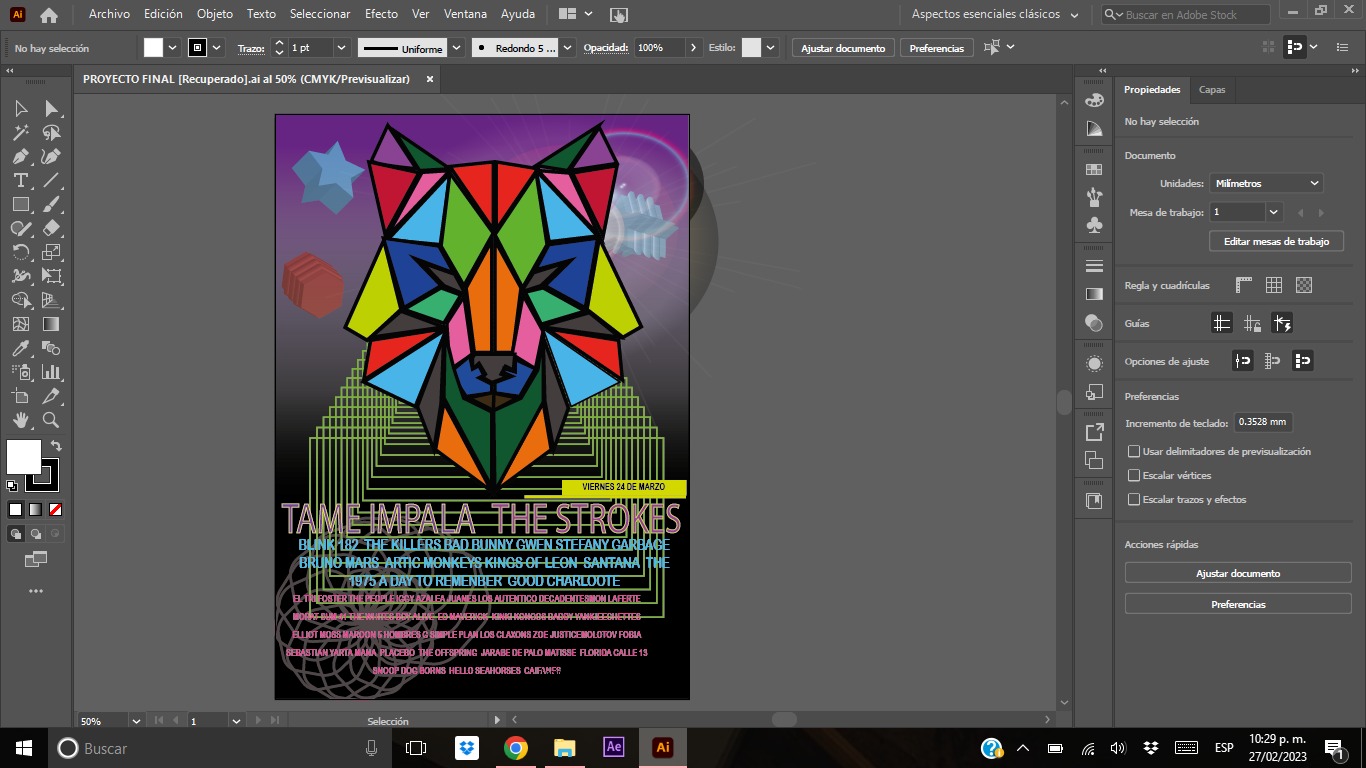Select the Rotate tool
The image size is (1366, 768).
point(20,252)
